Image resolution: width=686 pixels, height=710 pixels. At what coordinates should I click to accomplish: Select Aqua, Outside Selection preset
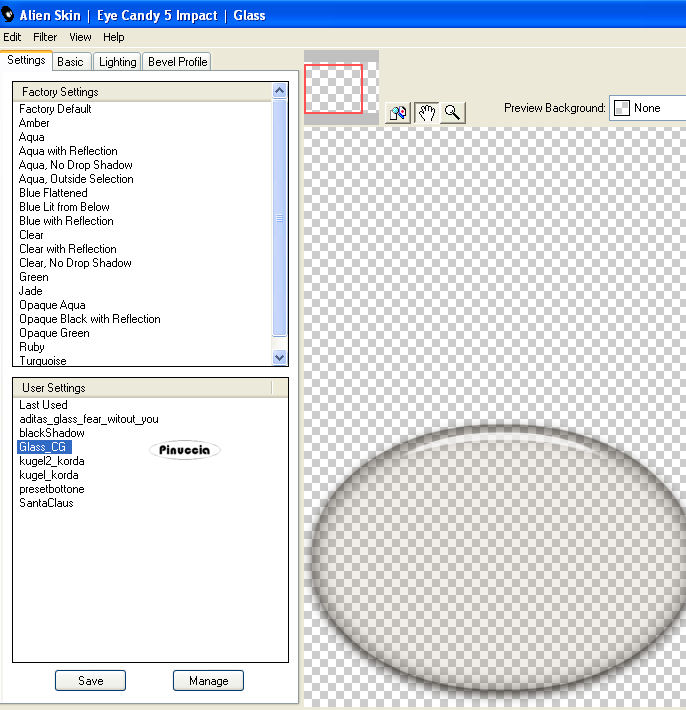pos(76,179)
